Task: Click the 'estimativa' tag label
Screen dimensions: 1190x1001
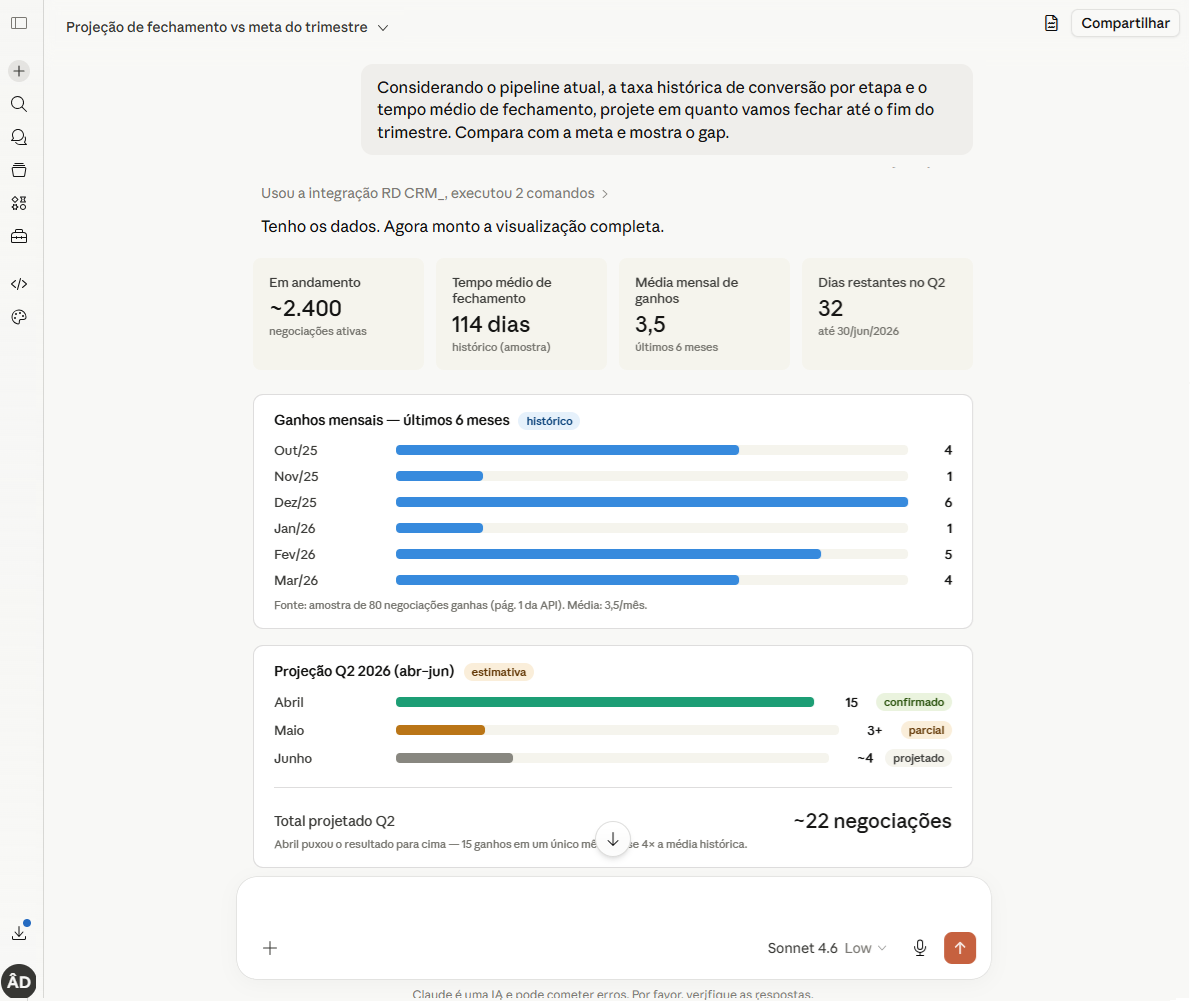Action: click(499, 672)
